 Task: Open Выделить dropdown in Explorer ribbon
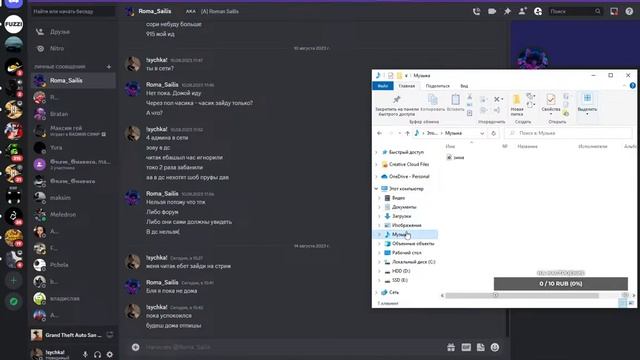tap(587, 104)
